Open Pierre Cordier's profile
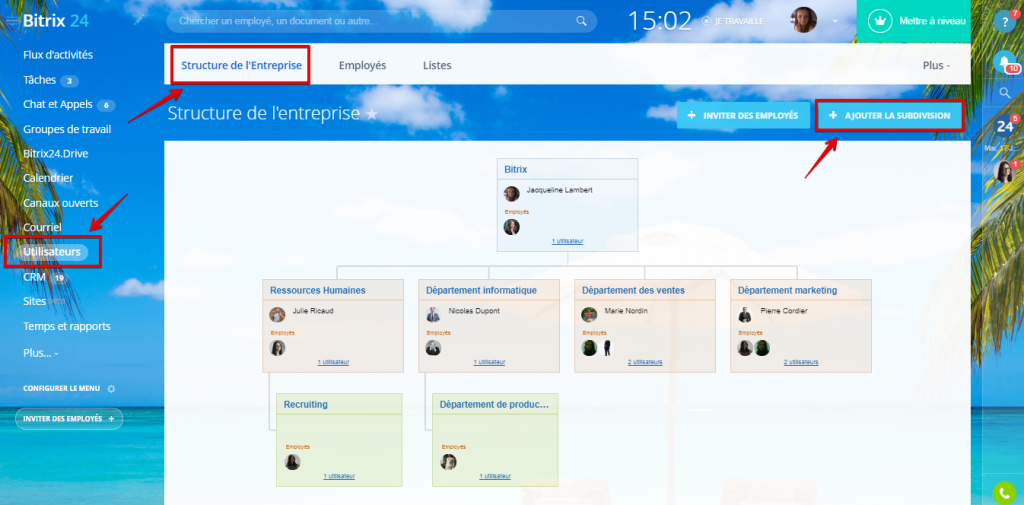The image size is (1024, 505). coord(784,311)
